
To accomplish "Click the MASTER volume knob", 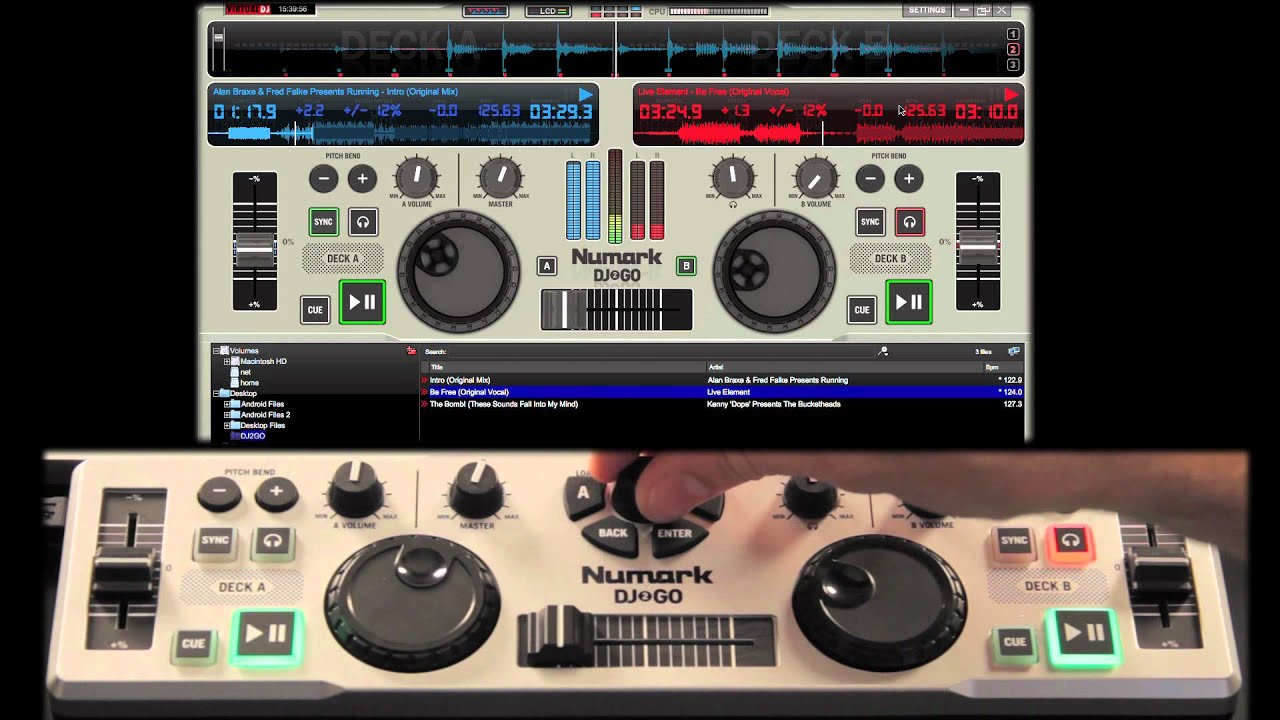I will point(500,178).
